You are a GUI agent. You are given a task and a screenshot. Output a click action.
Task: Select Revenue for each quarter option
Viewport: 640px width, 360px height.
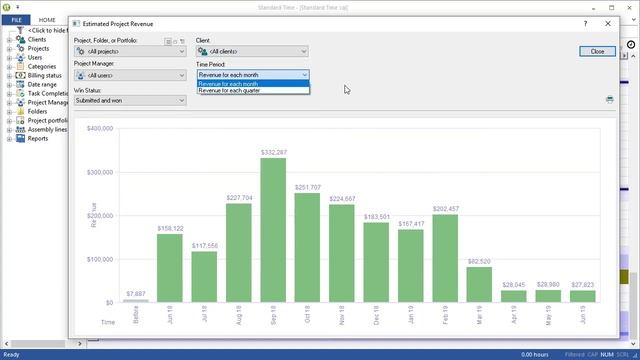tap(253, 90)
